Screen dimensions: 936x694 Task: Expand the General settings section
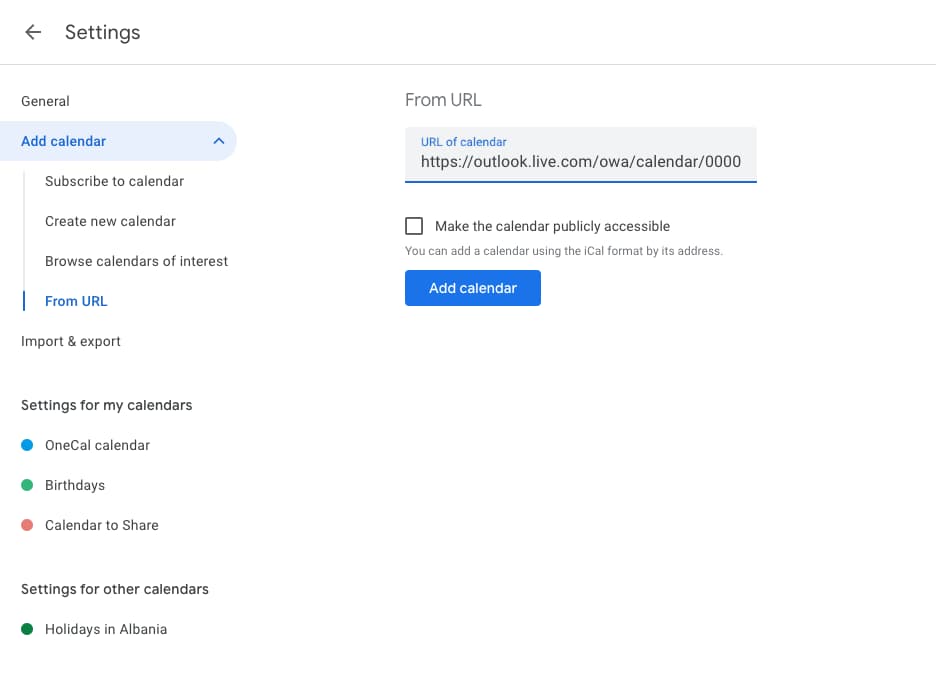coord(45,101)
